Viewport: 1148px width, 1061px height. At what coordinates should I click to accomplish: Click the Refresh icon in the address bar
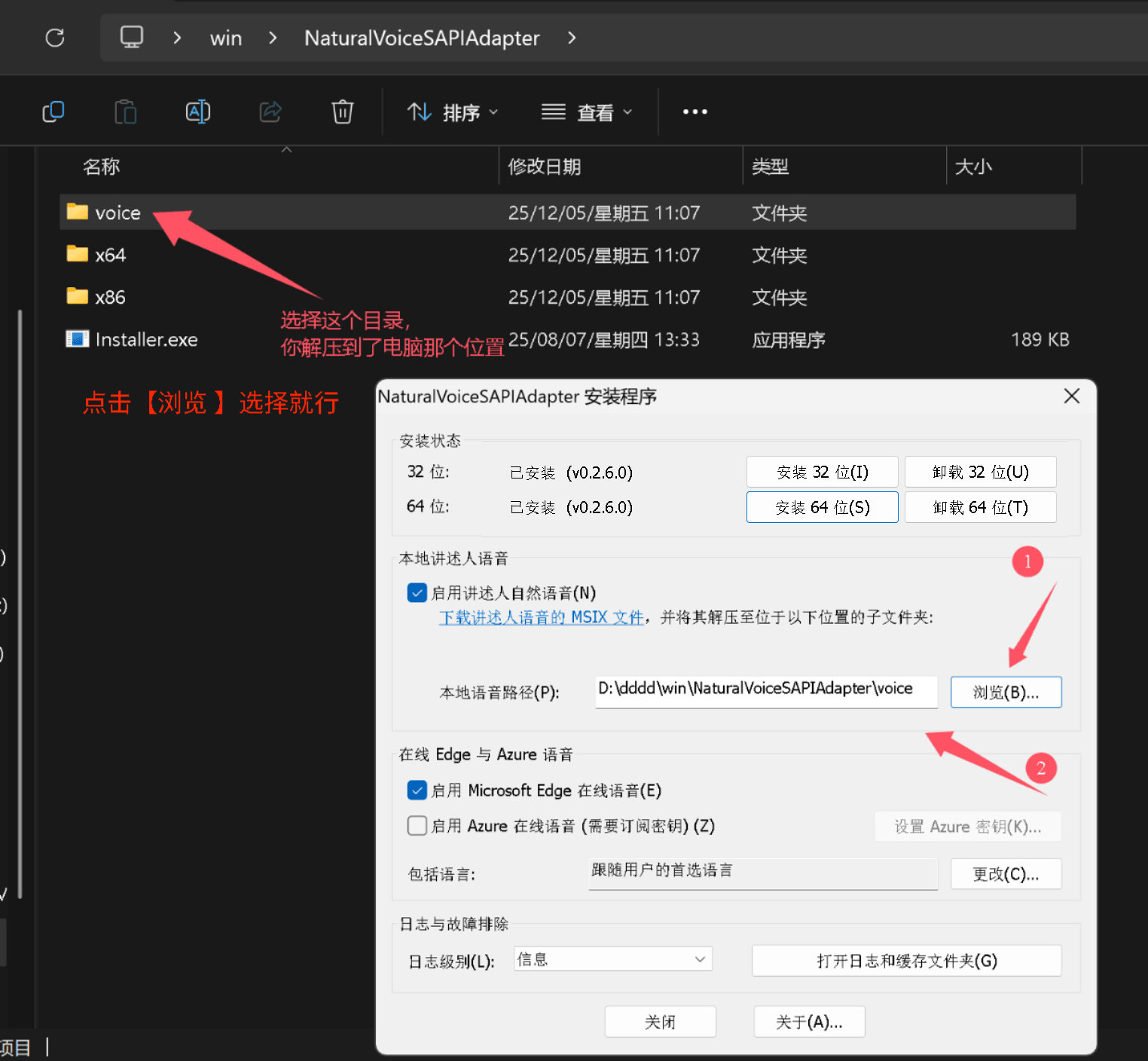click(54, 37)
